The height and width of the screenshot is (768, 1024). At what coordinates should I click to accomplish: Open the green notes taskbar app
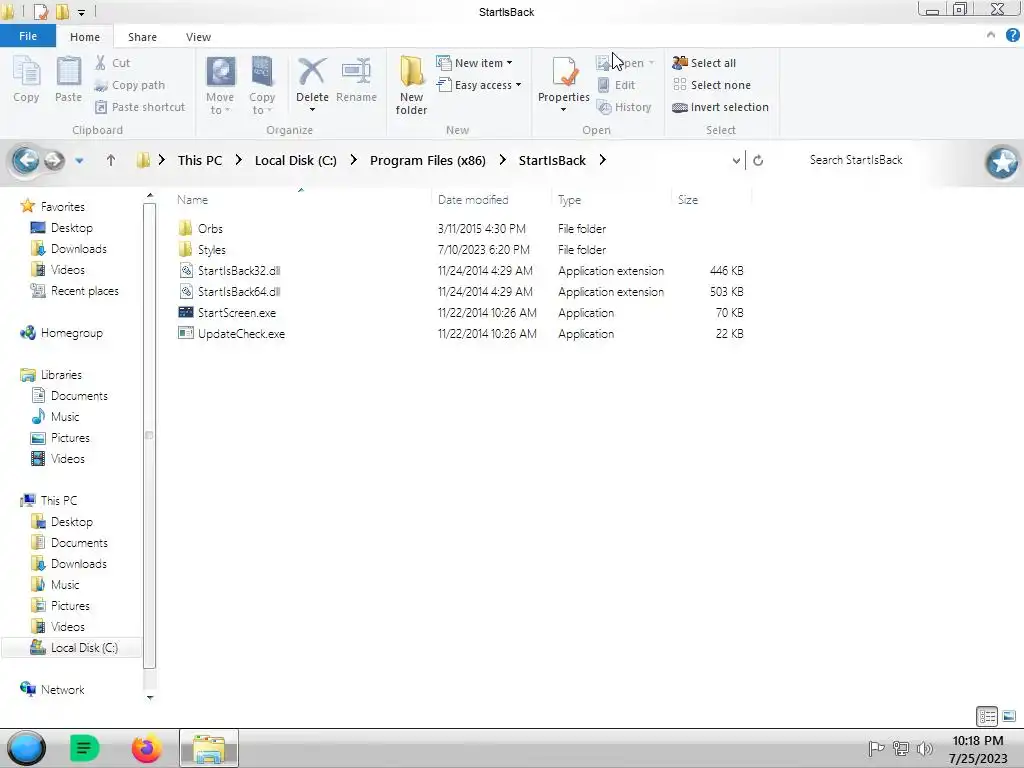tap(84, 748)
